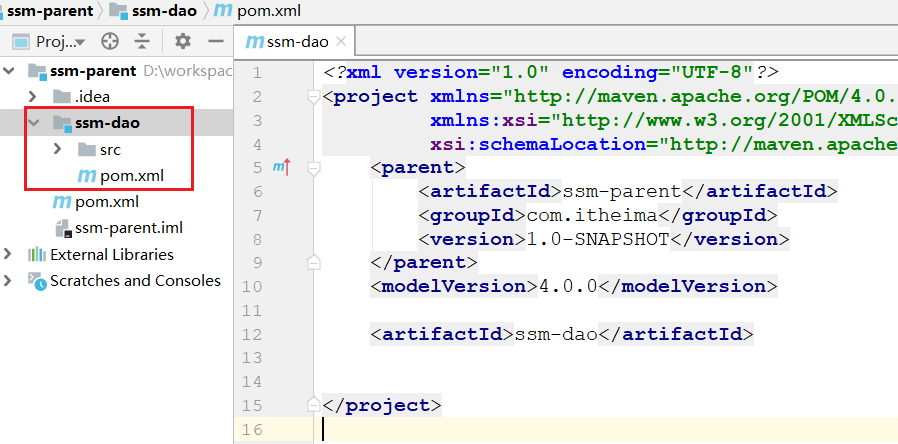Expand the .idea folder
This screenshot has height=444, width=898.
tap(35, 97)
